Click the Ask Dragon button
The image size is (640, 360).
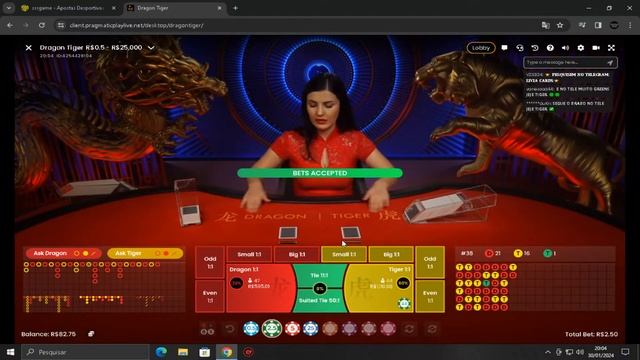tap(63, 253)
